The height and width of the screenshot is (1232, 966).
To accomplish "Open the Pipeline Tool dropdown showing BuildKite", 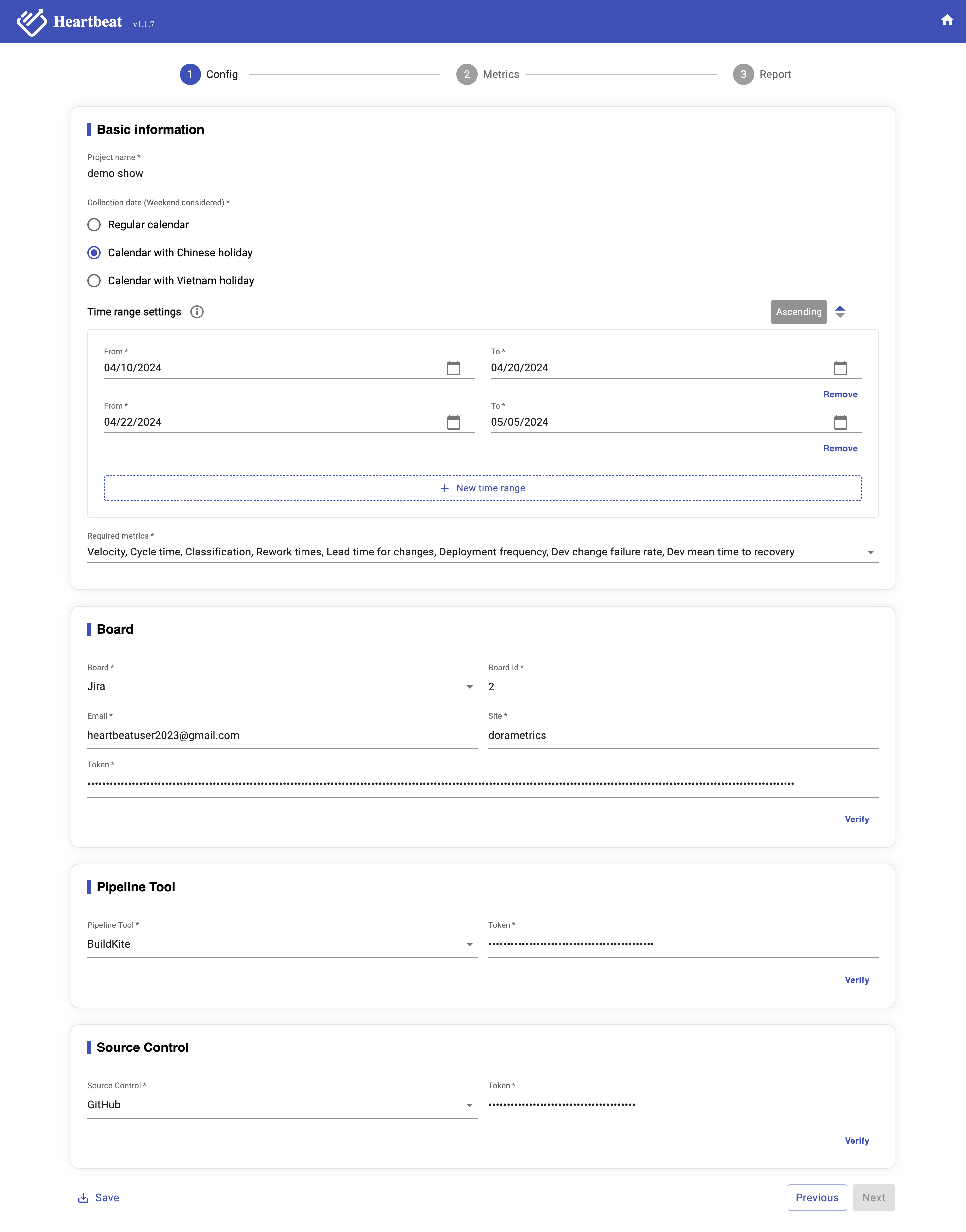I will click(469, 945).
